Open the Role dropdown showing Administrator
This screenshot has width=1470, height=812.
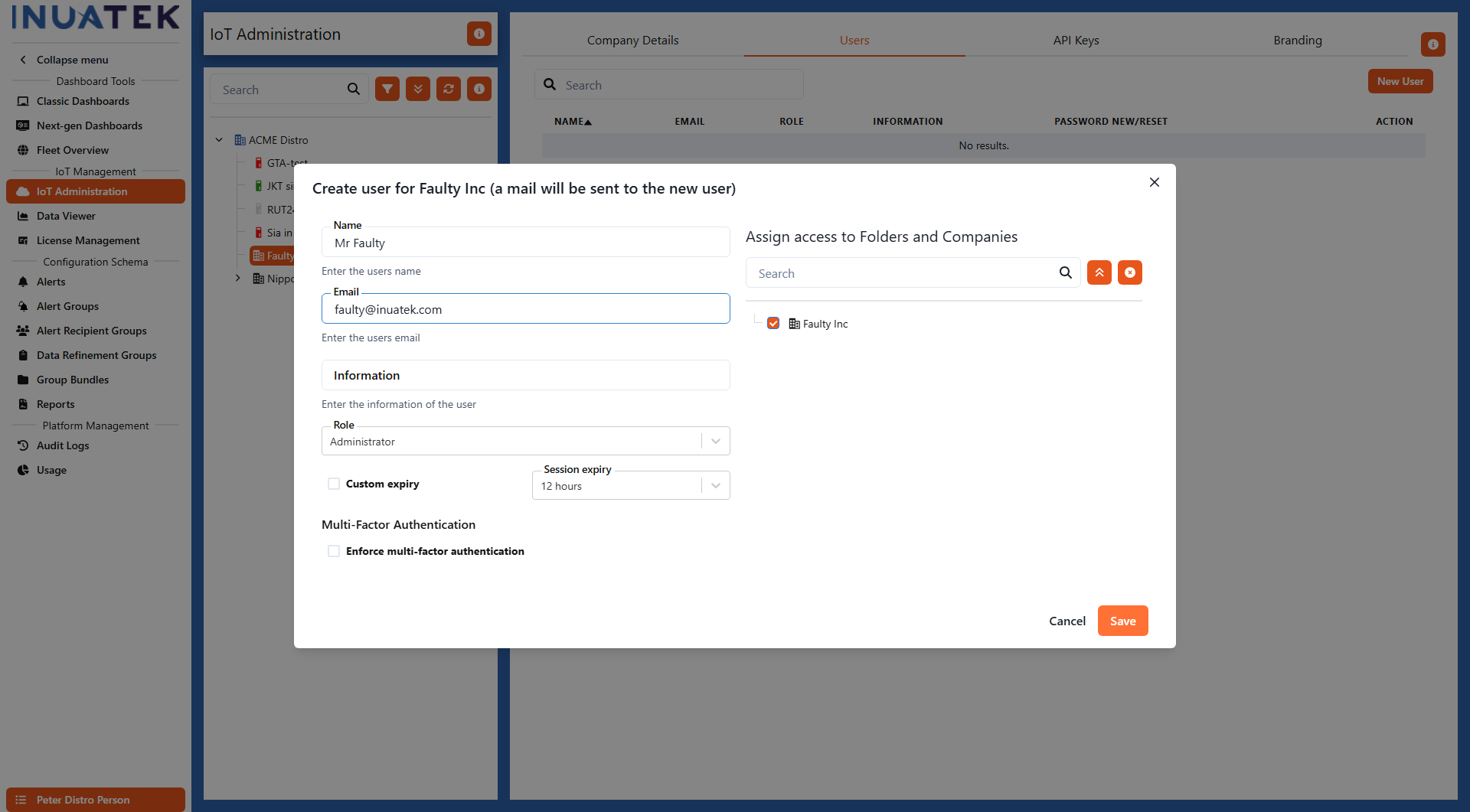click(715, 441)
